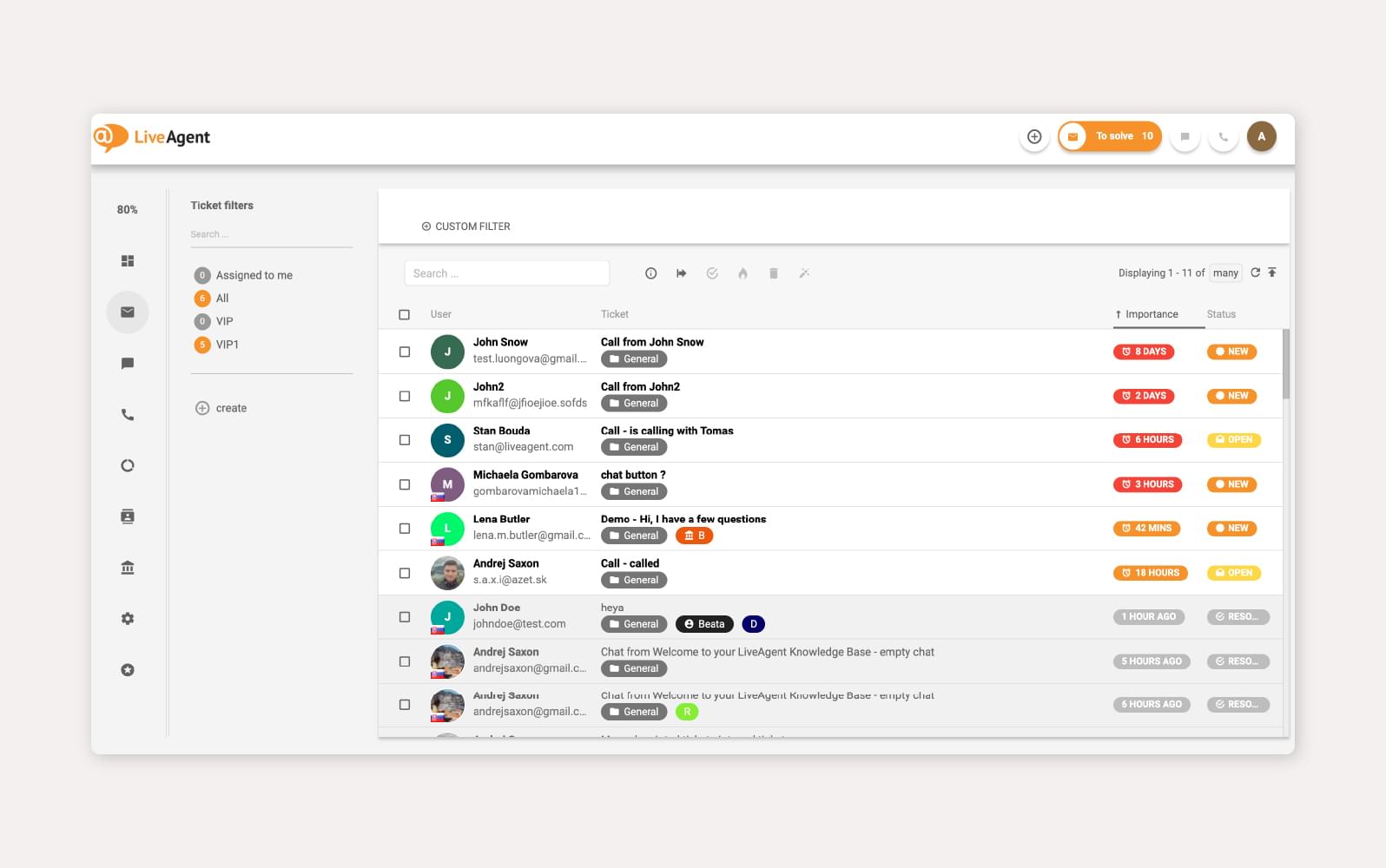This screenshot has height=868, width=1386.
Task: Select the All ticket filter
Action: [212, 299]
